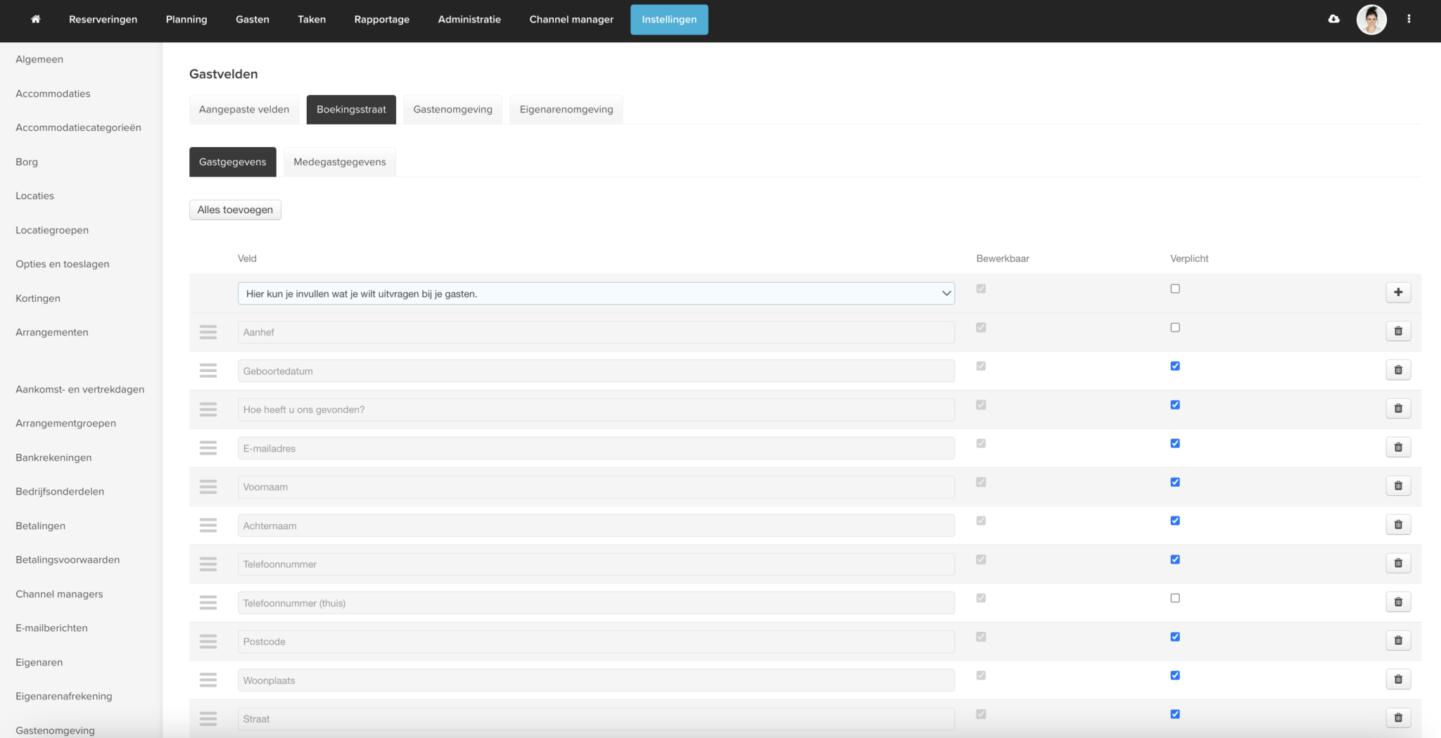Open Opties en toeslagen in sidebar

point(62,264)
